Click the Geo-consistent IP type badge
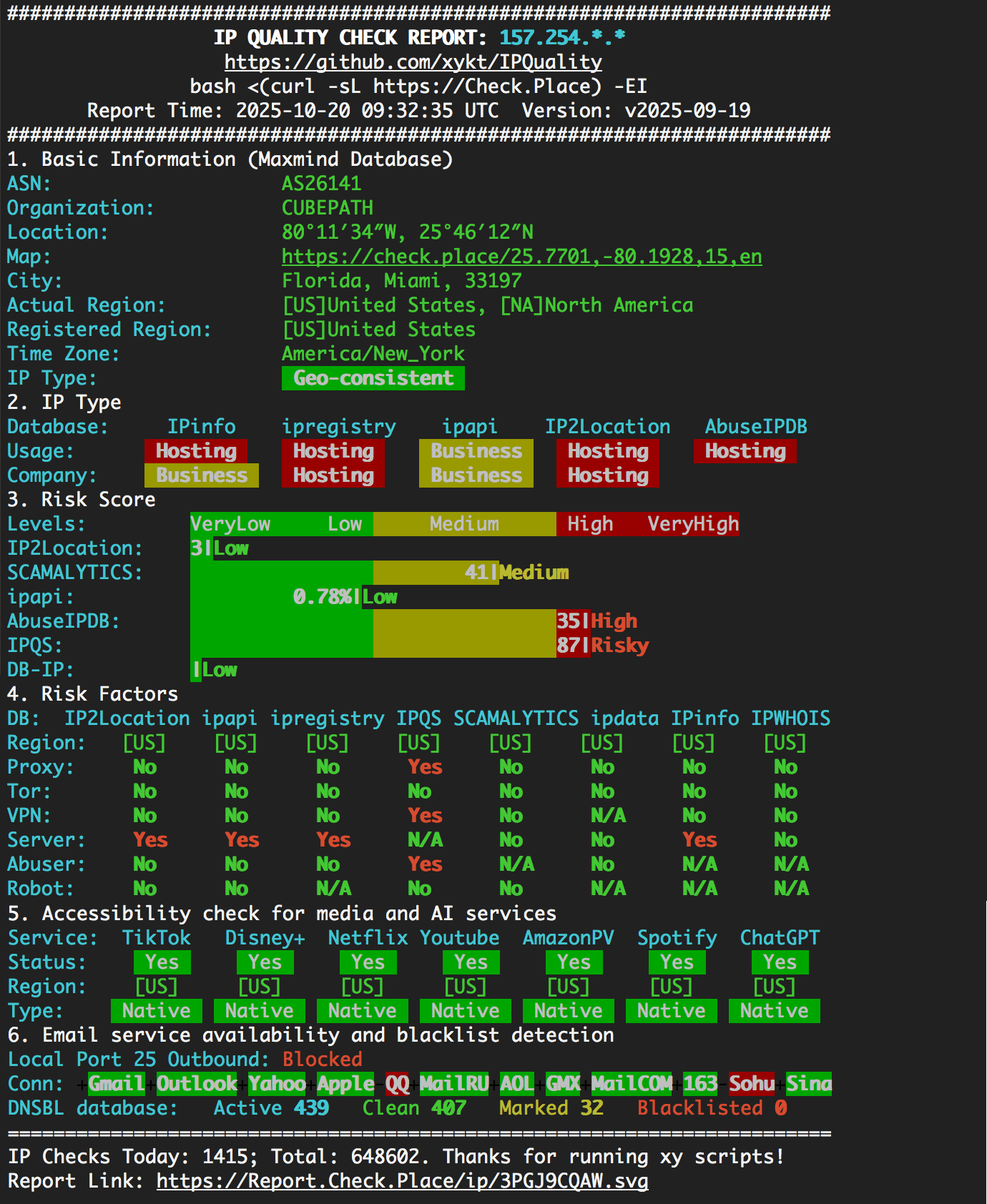This screenshot has height=1204, width=987. point(373,378)
